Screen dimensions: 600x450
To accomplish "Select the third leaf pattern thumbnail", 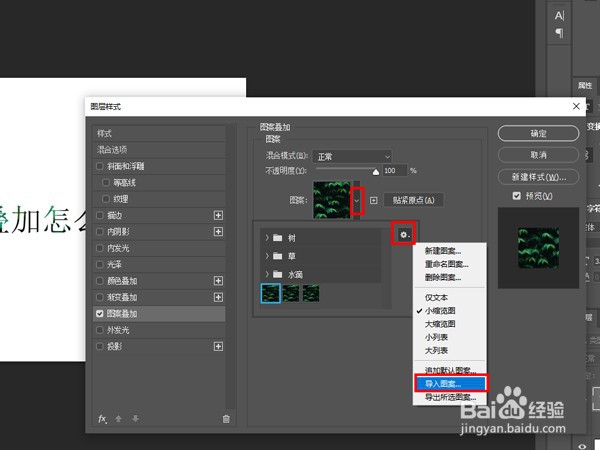I will pos(311,293).
